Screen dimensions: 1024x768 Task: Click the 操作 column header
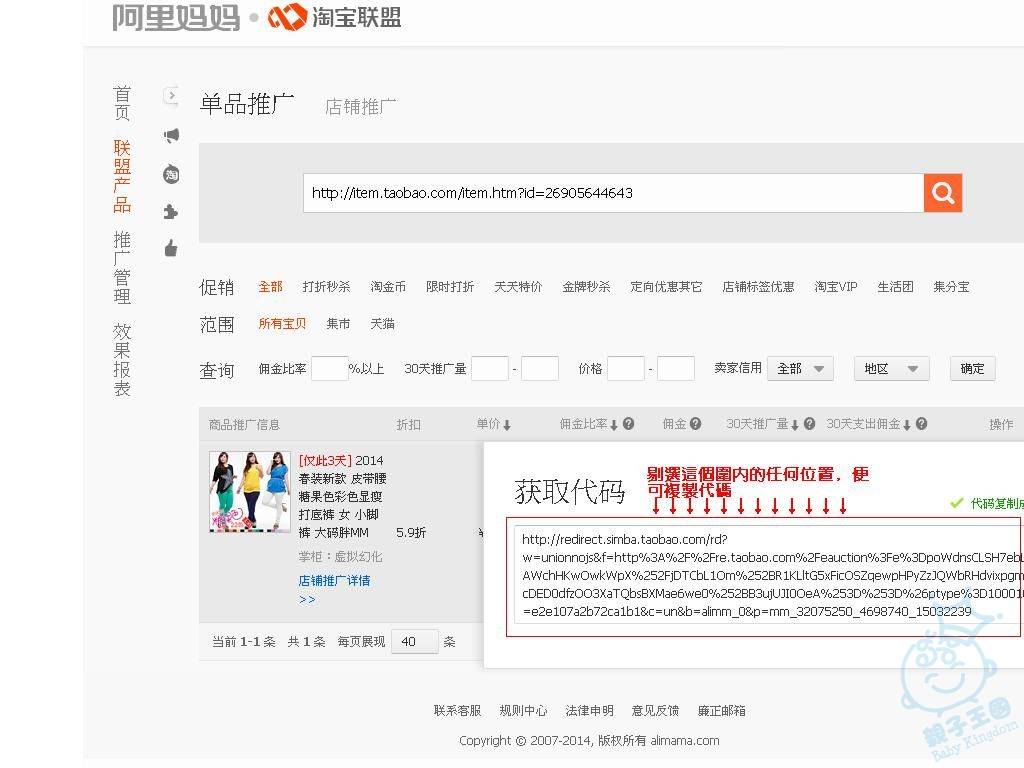tap(1001, 424)
